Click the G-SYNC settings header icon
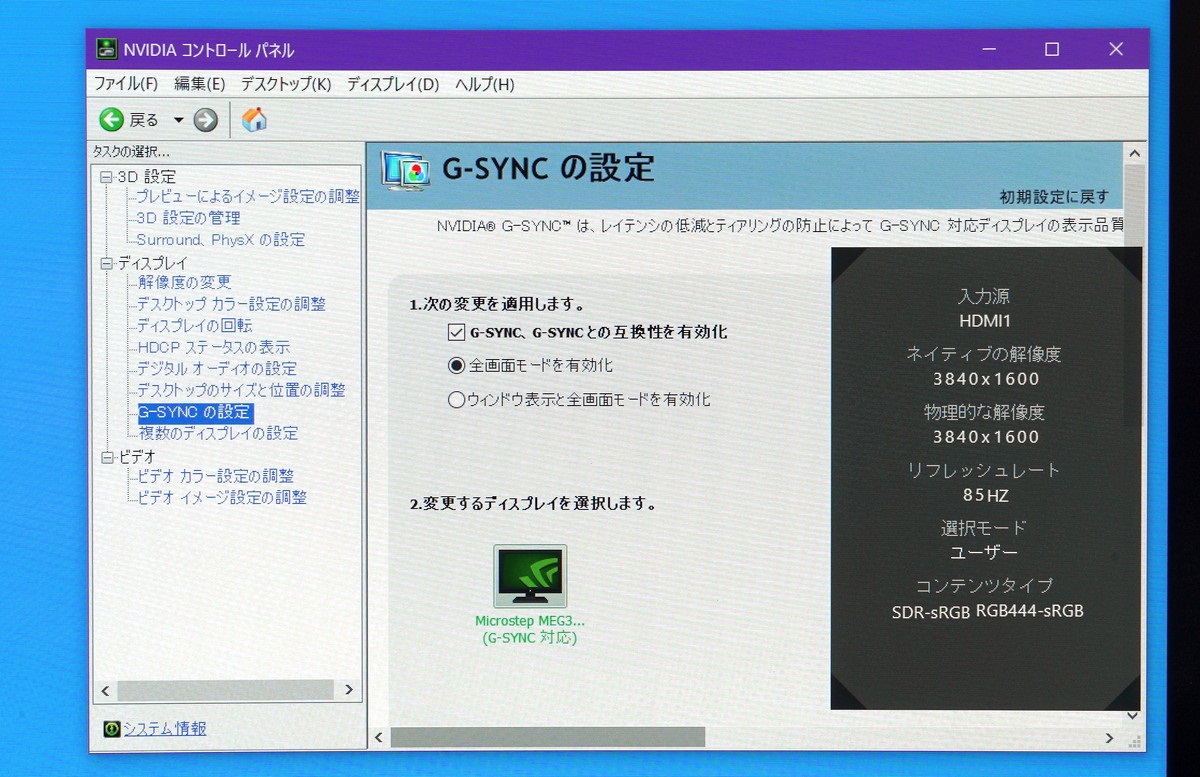Screen dimensions: 1200x777 [x=405, y=170]
